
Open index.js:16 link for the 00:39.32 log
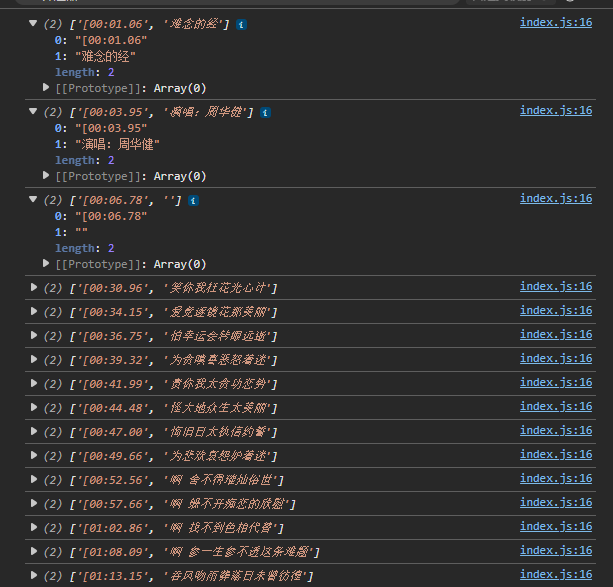[556, 359]
